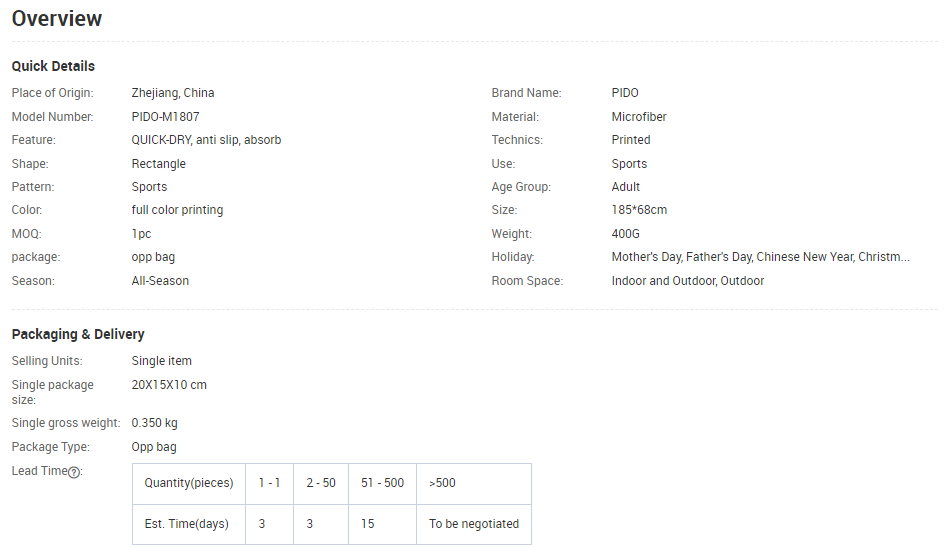Click the Zhejiang, China origin value

(x=173, y=93)
